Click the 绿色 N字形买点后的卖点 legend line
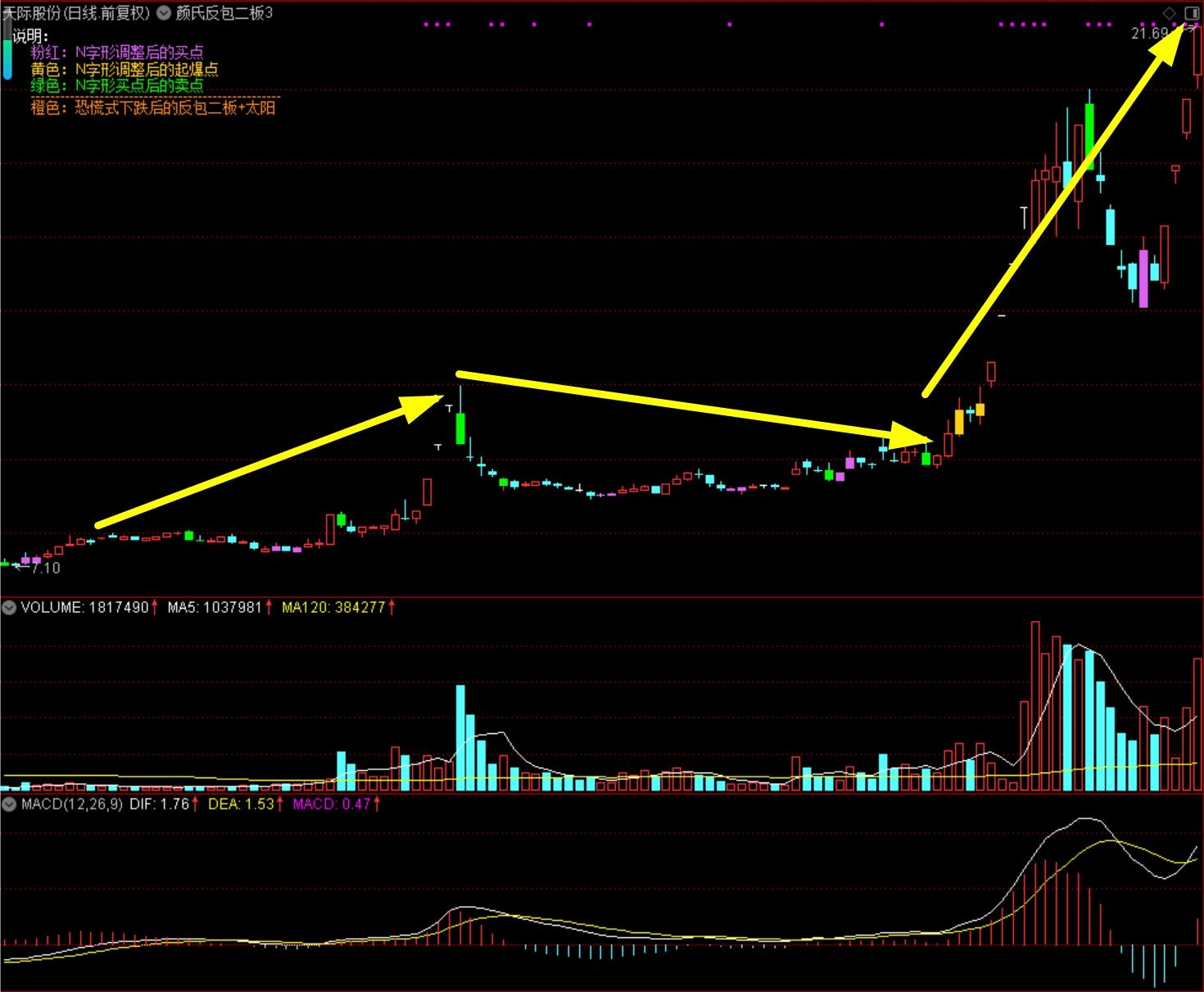Screen dimensions: 1204x992 pyautogui.click(x=117, y=85)
